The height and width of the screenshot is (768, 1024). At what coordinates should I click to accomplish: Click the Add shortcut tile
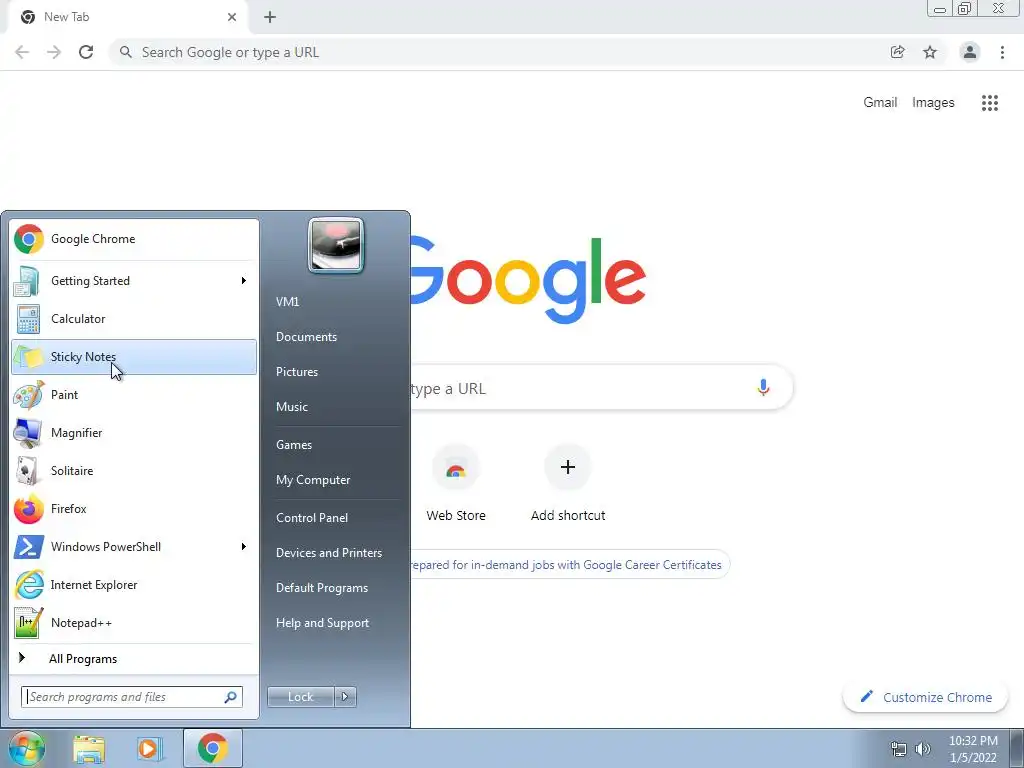568,483
